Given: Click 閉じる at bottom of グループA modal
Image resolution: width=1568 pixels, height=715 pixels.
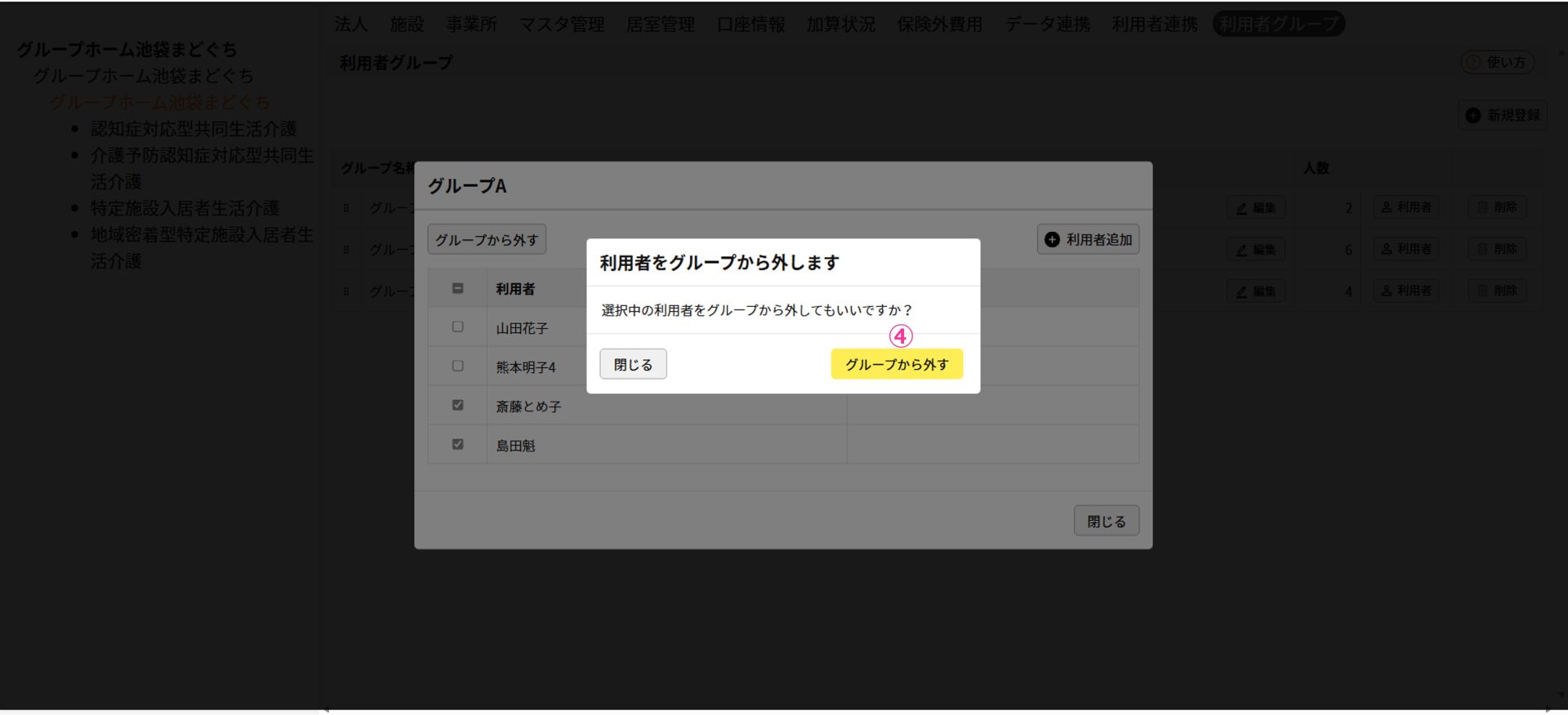Looking at the screenshot, I should pos(1106,521).
